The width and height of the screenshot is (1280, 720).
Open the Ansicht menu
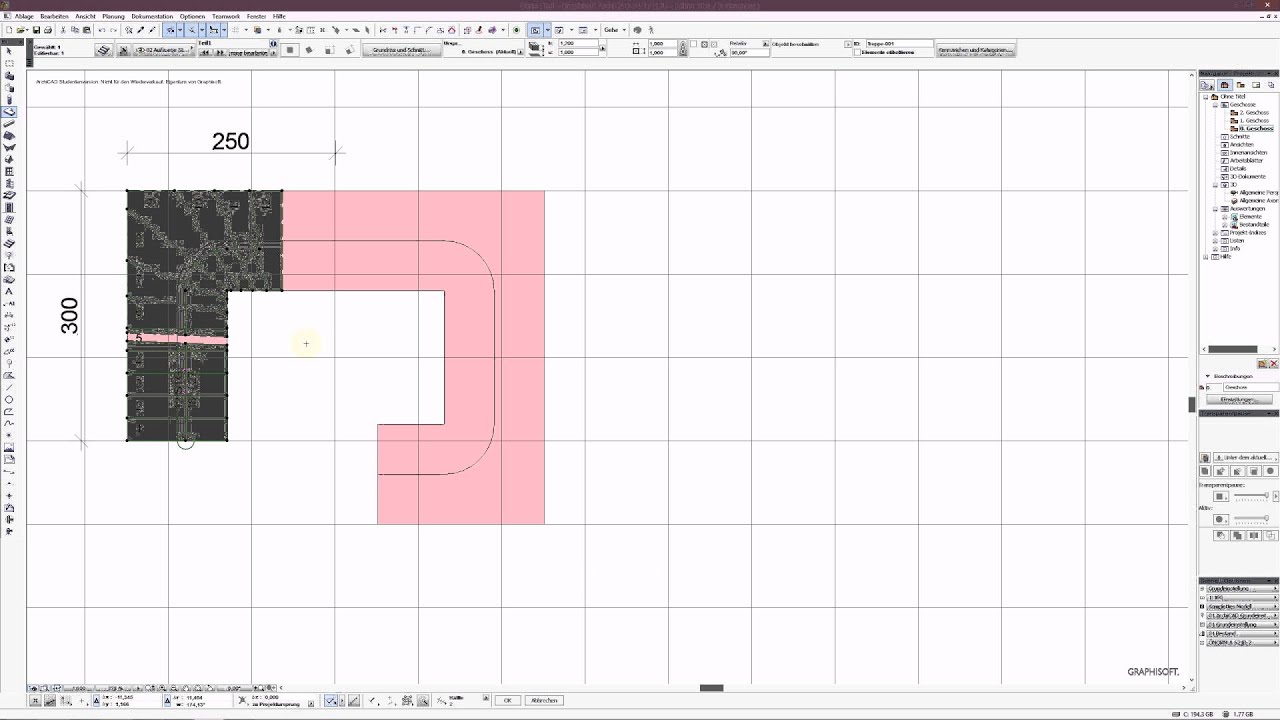(x=85, y=16)
